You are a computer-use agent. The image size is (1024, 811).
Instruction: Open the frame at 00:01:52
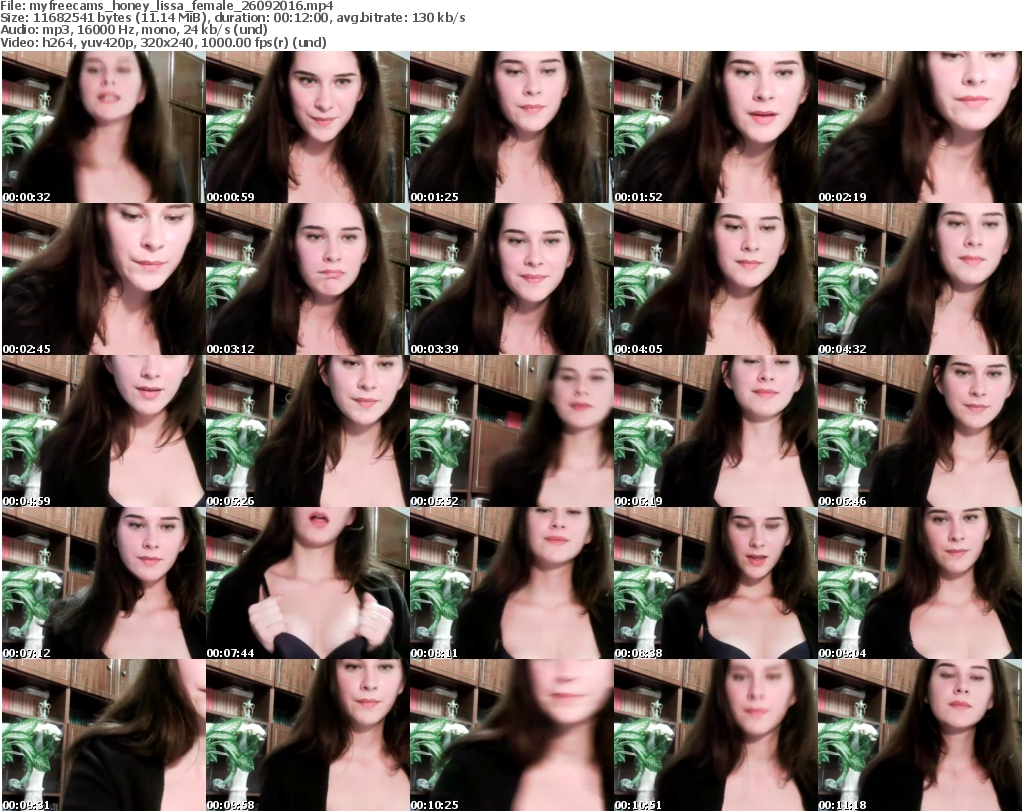point(716,127)
